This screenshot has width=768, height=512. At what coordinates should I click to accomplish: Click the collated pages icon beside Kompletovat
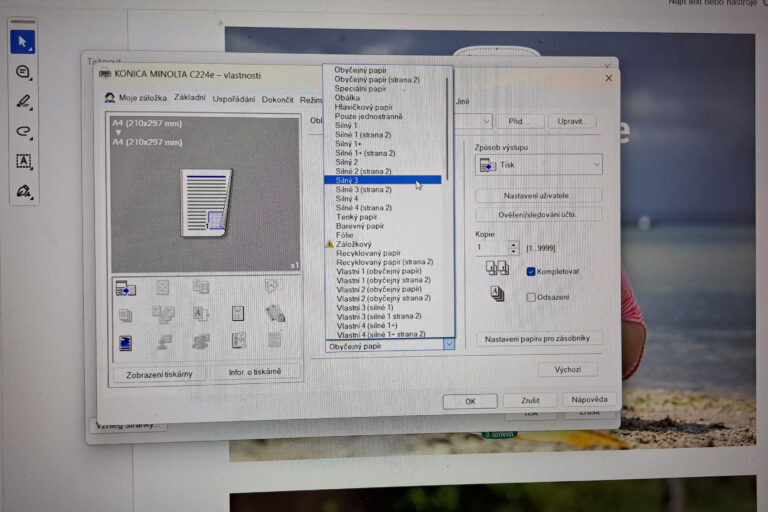(x=497, y=269)
